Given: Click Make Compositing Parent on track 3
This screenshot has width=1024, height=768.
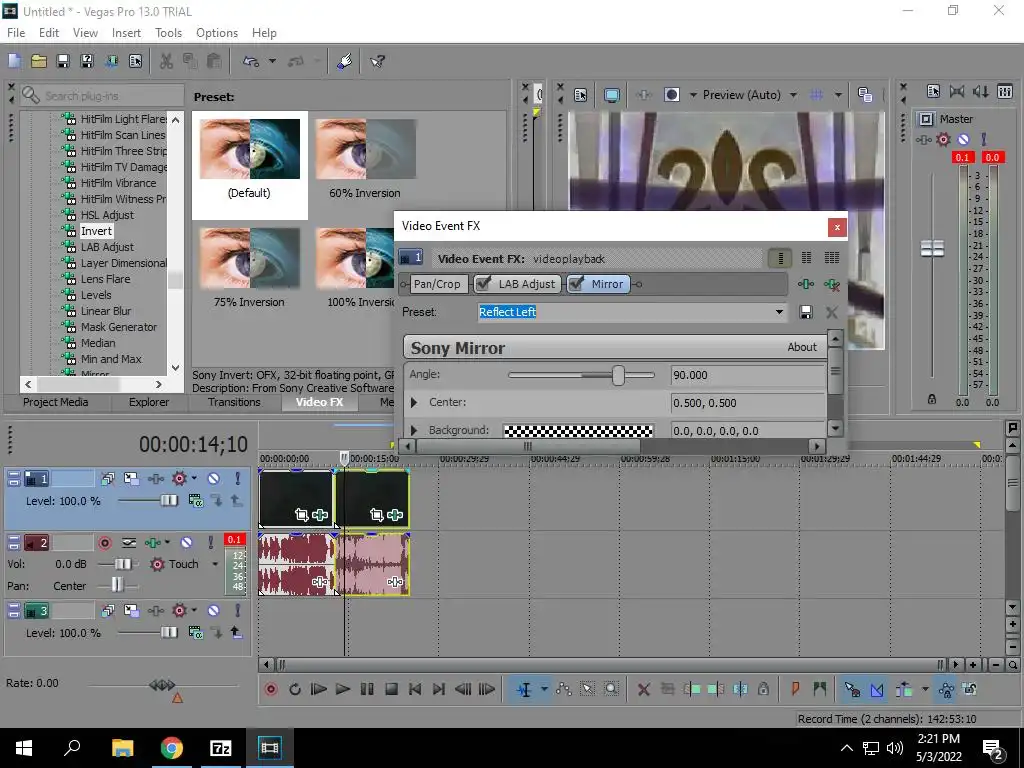Looking at the screenshot, I should pos(236,632).
